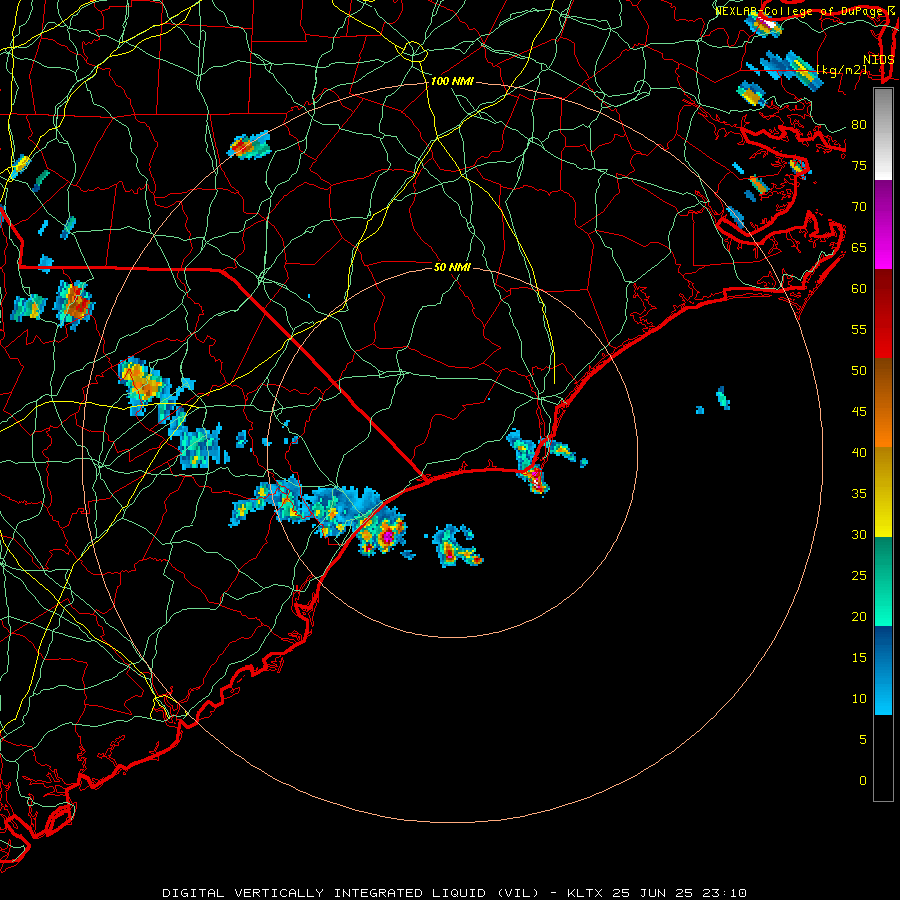Click the 5 value on the color scale
The height and width of the screenshot is (900, 900).
863,740
